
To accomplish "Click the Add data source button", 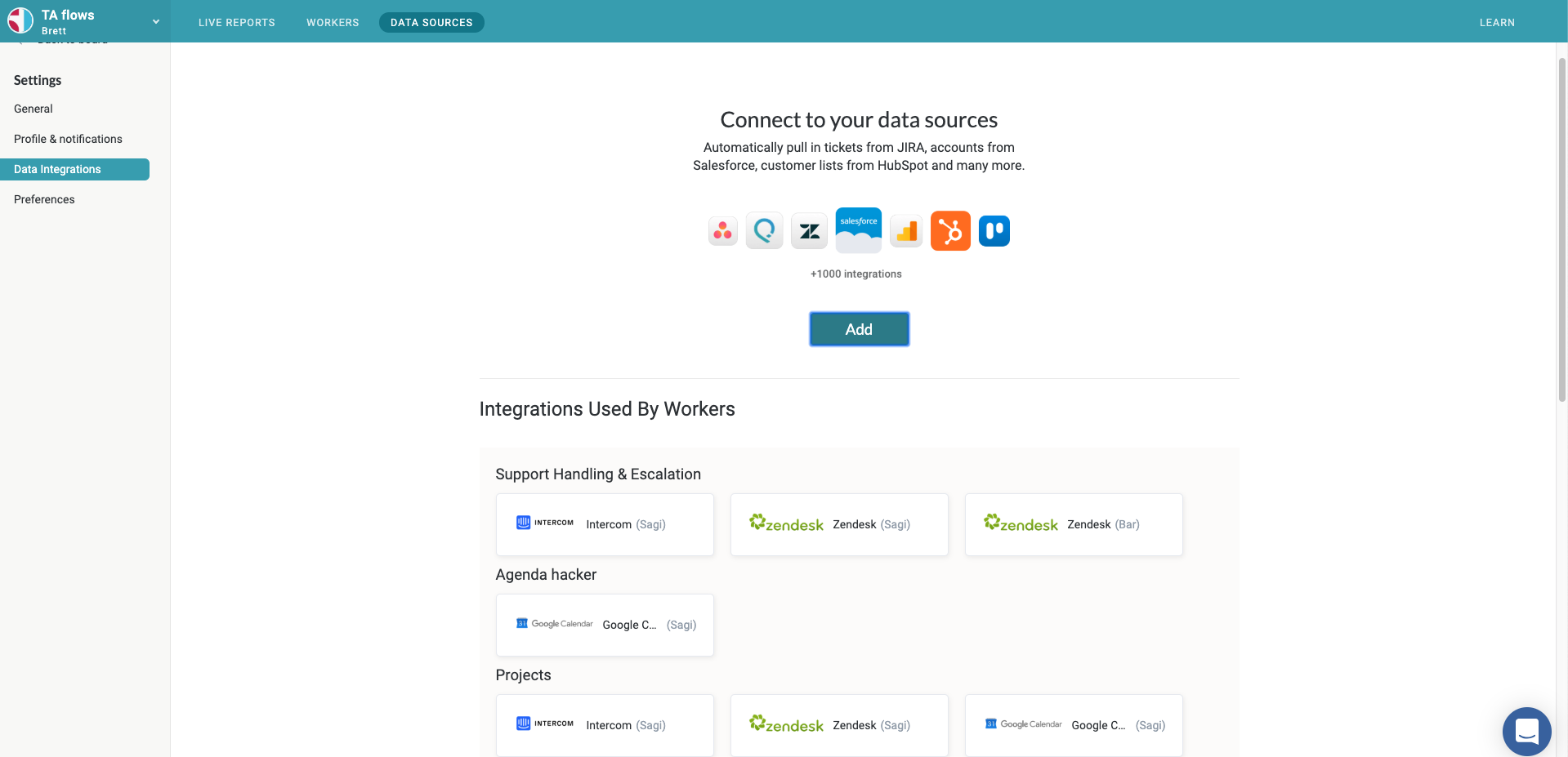I will click(859, 329).
